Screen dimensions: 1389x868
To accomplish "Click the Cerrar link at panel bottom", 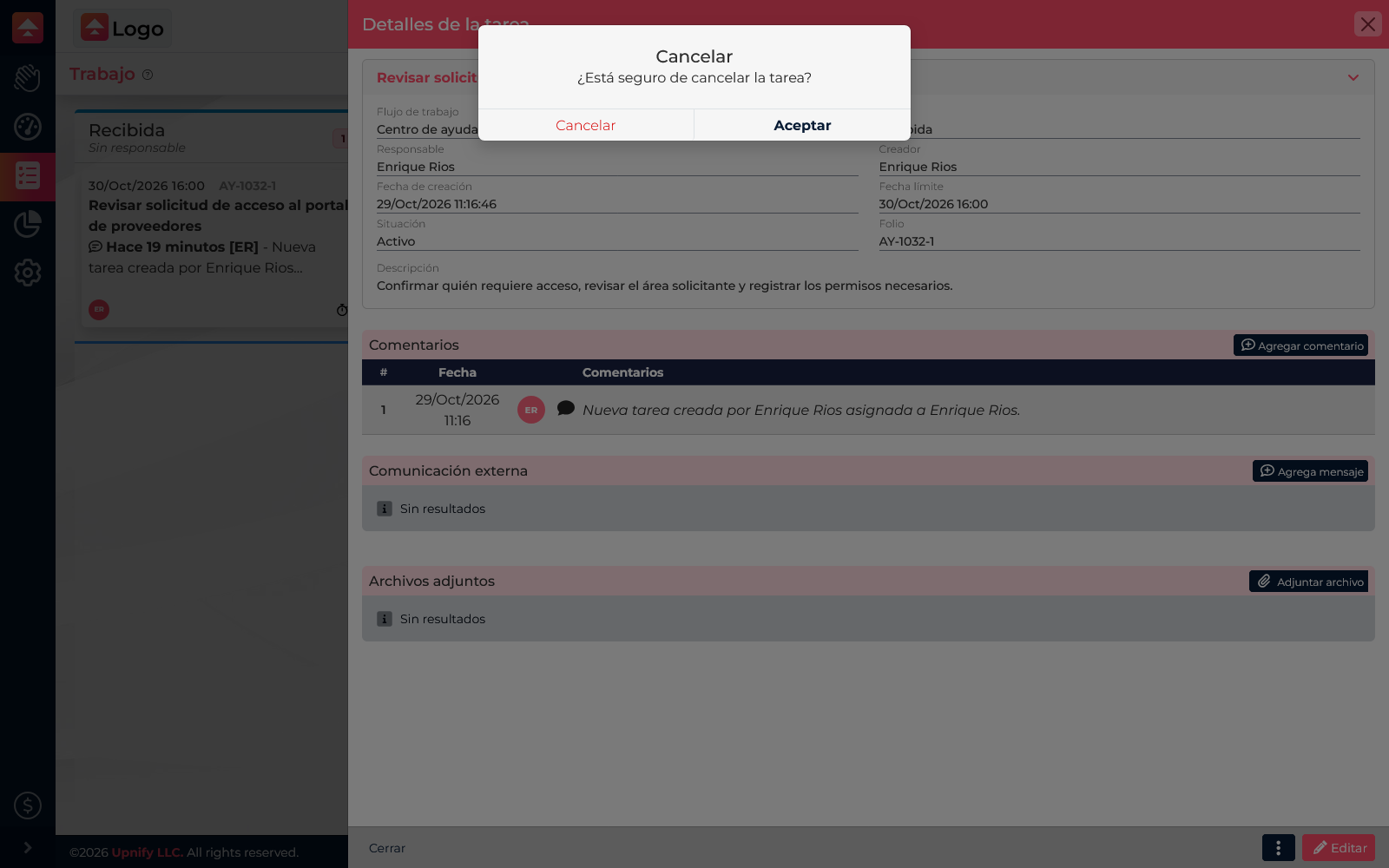I will [387, 848].
